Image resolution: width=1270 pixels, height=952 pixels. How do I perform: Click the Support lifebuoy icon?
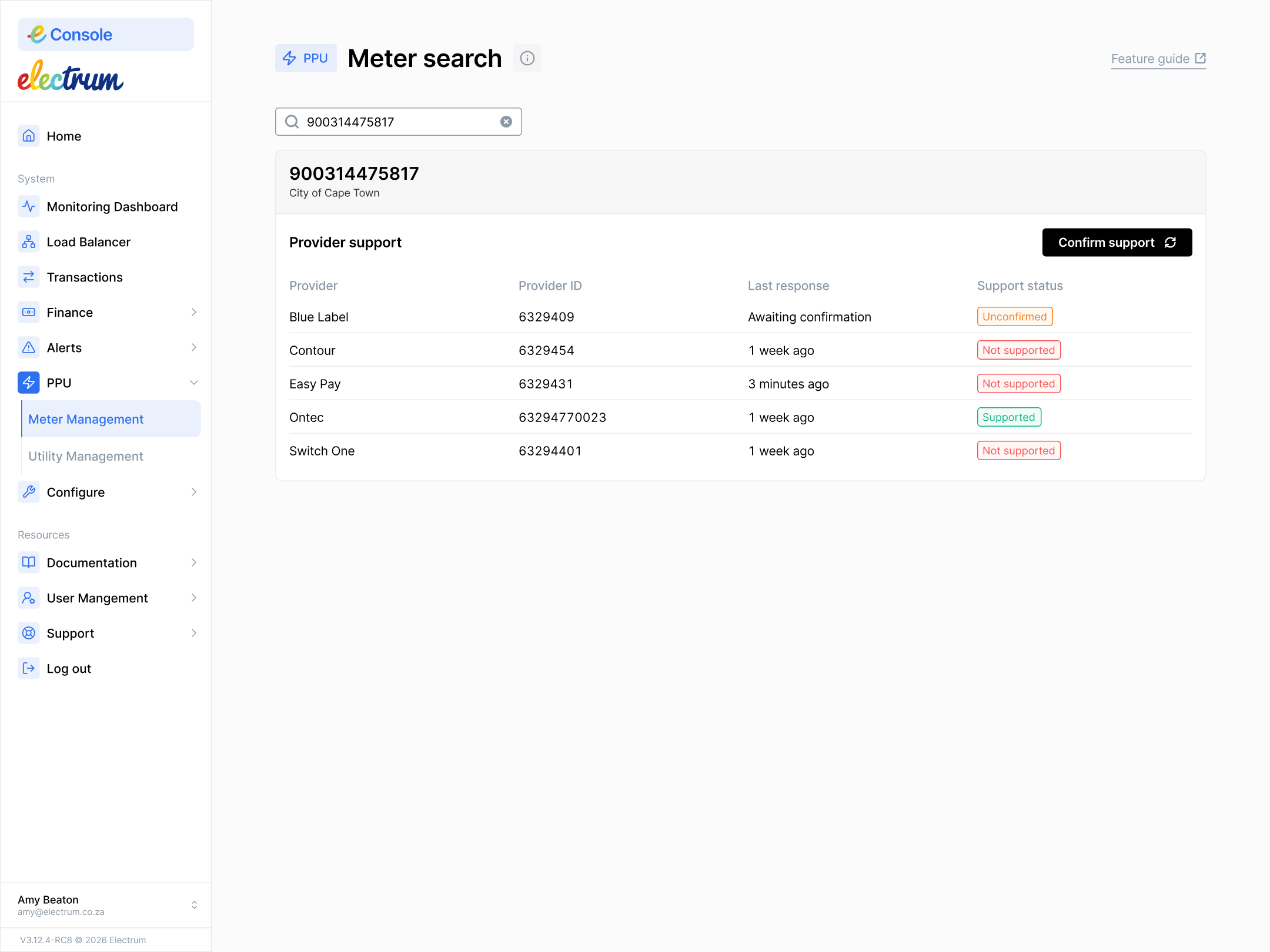29,633
